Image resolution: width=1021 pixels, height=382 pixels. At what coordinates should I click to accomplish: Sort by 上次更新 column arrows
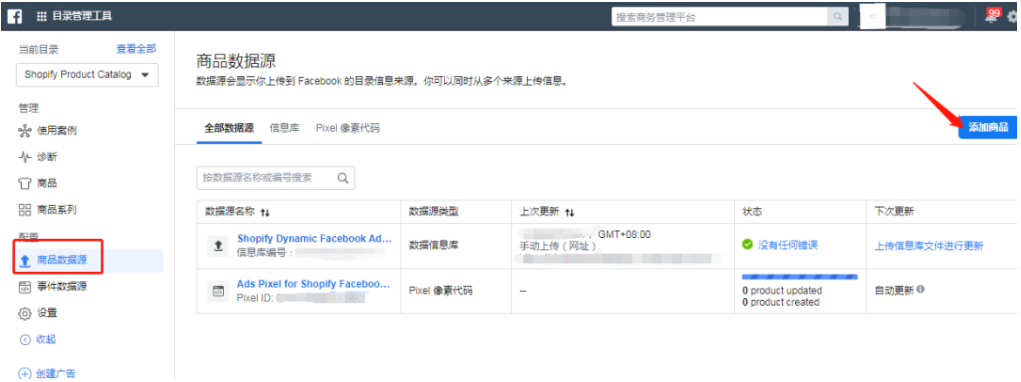(569, 212)
